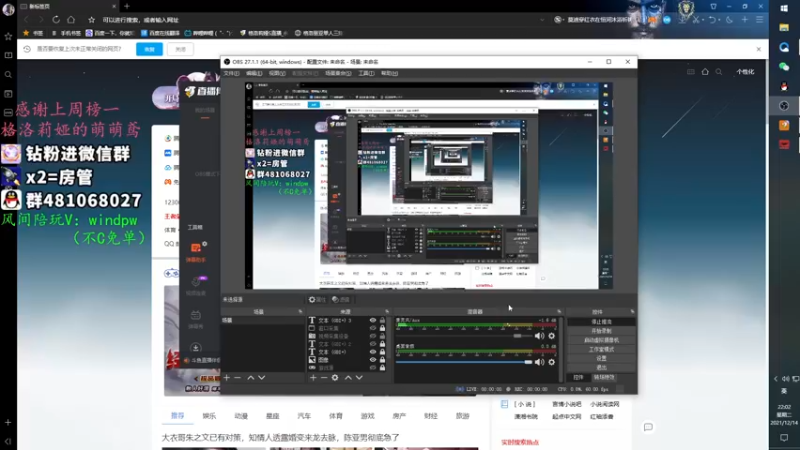This screenshot has width=800, height=450.
Task: Remove the selected source in OBS
Action: [324, 378]
